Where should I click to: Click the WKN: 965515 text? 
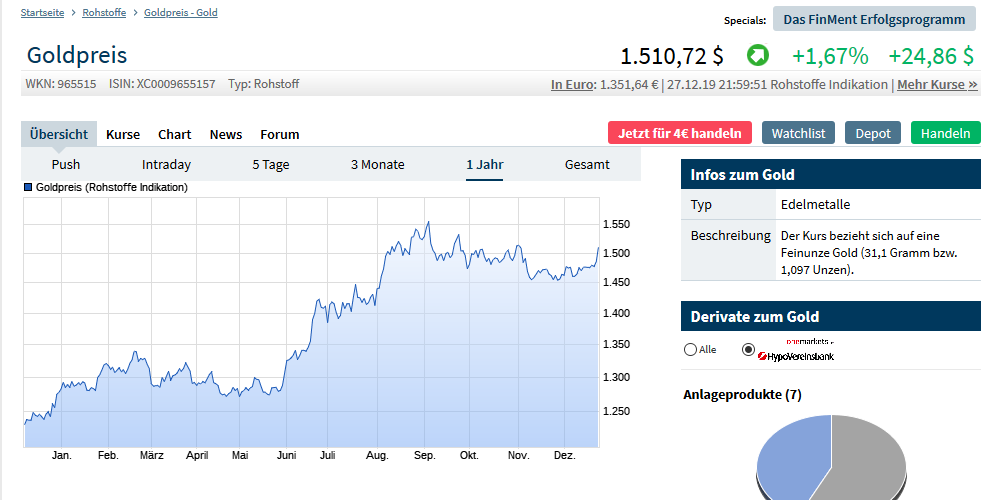coord(61,84)
